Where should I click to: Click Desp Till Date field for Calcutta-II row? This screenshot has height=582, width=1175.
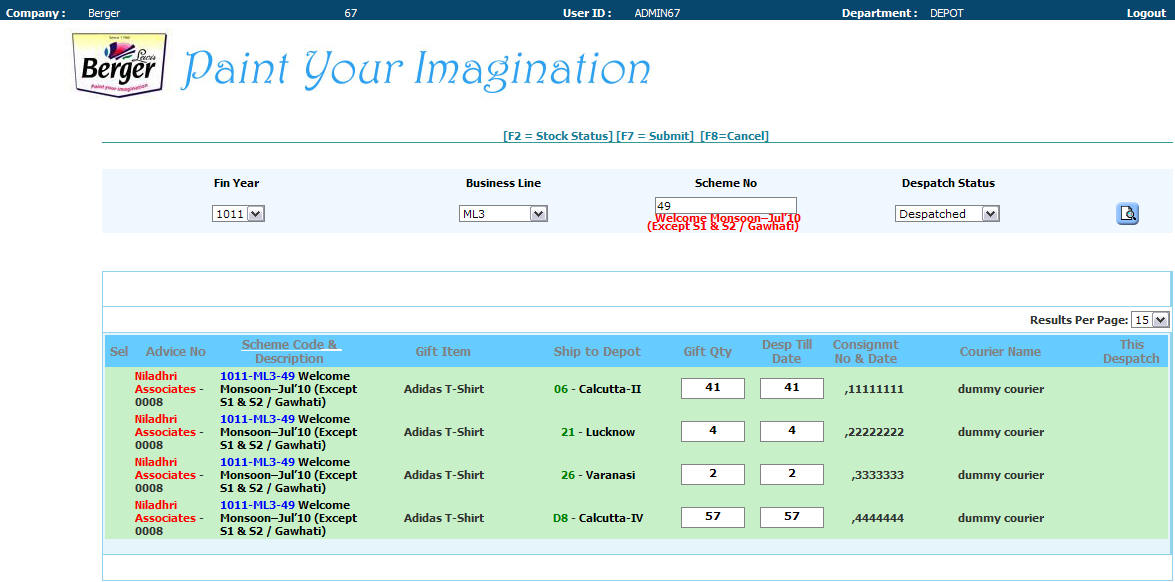click(x=791, y=388)
